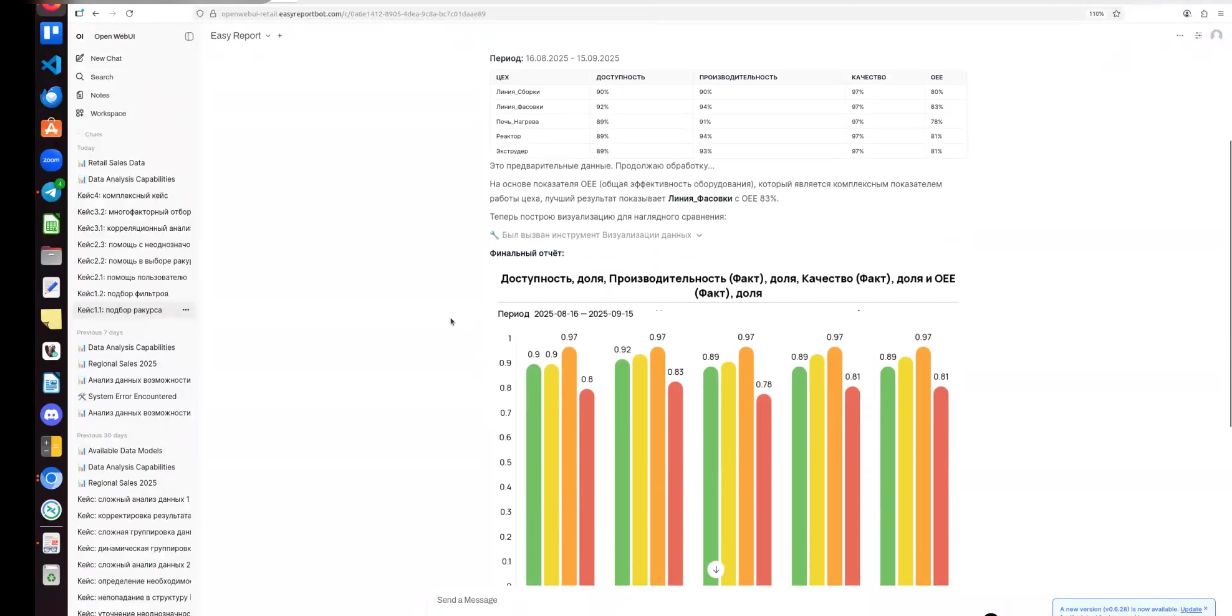This screenshot has height=616, width=1232.
Task: Open the Notes section
Action: coord(99,95)
